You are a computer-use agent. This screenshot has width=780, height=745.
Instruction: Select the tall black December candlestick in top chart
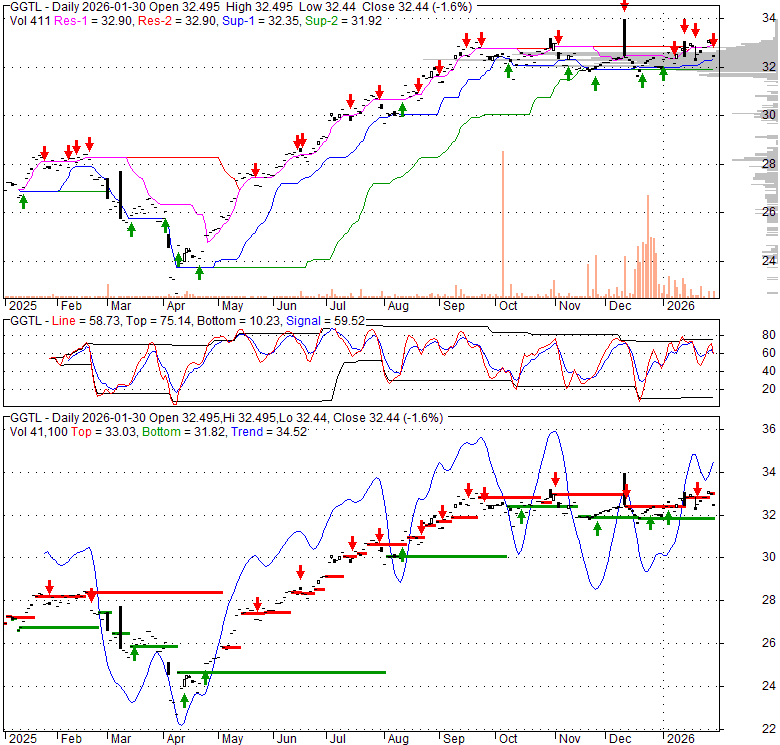(x=624, y=37)
